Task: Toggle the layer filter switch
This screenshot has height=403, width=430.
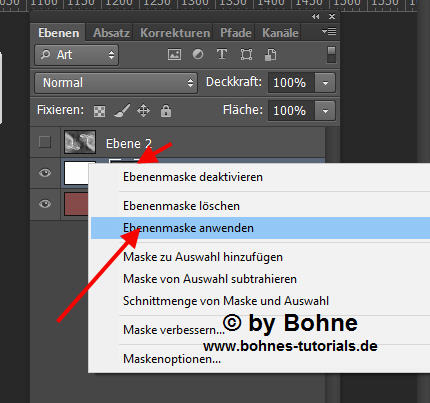Action: pyautogui.click(x=331, y=54)
